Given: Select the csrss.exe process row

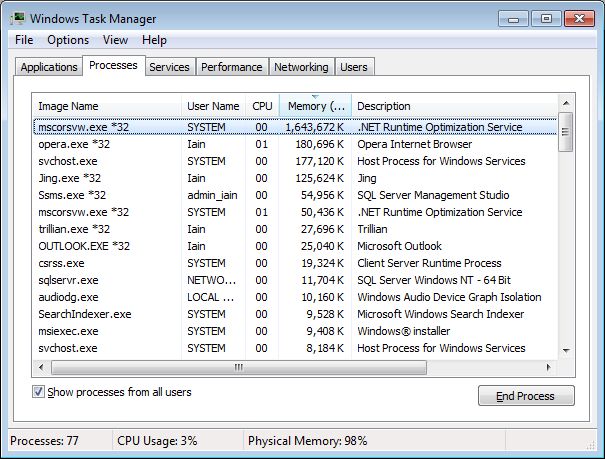Looking at the screenshot, I should tap(296, 263).
